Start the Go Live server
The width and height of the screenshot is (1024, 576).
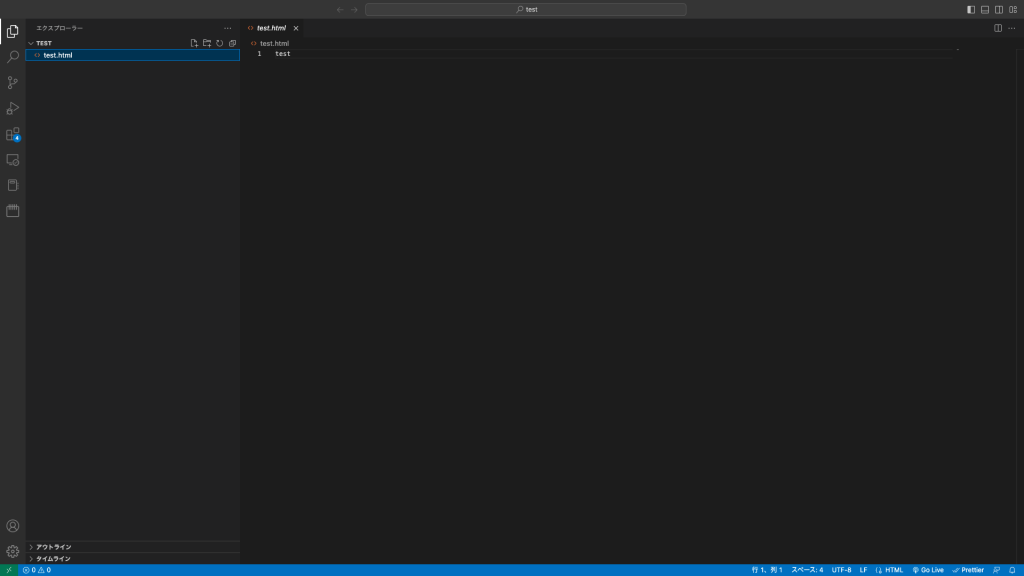[927, 570]
